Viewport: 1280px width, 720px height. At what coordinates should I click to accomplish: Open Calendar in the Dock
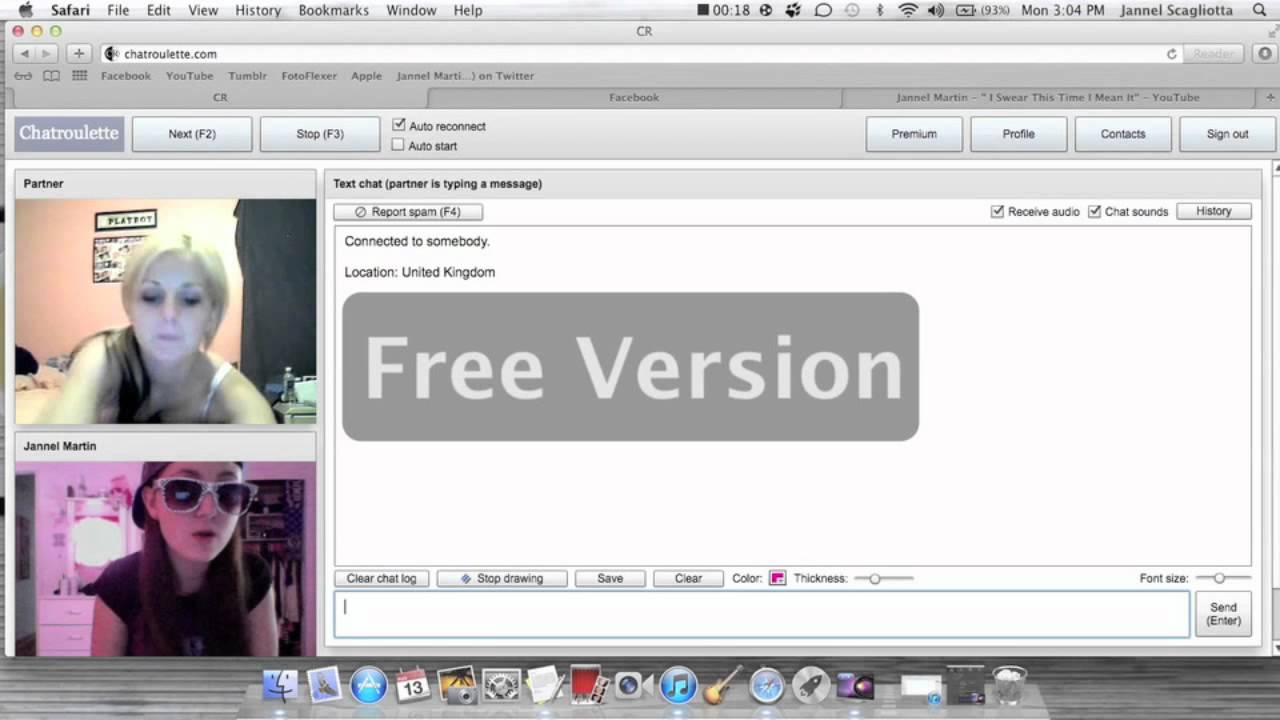(412, 685)
